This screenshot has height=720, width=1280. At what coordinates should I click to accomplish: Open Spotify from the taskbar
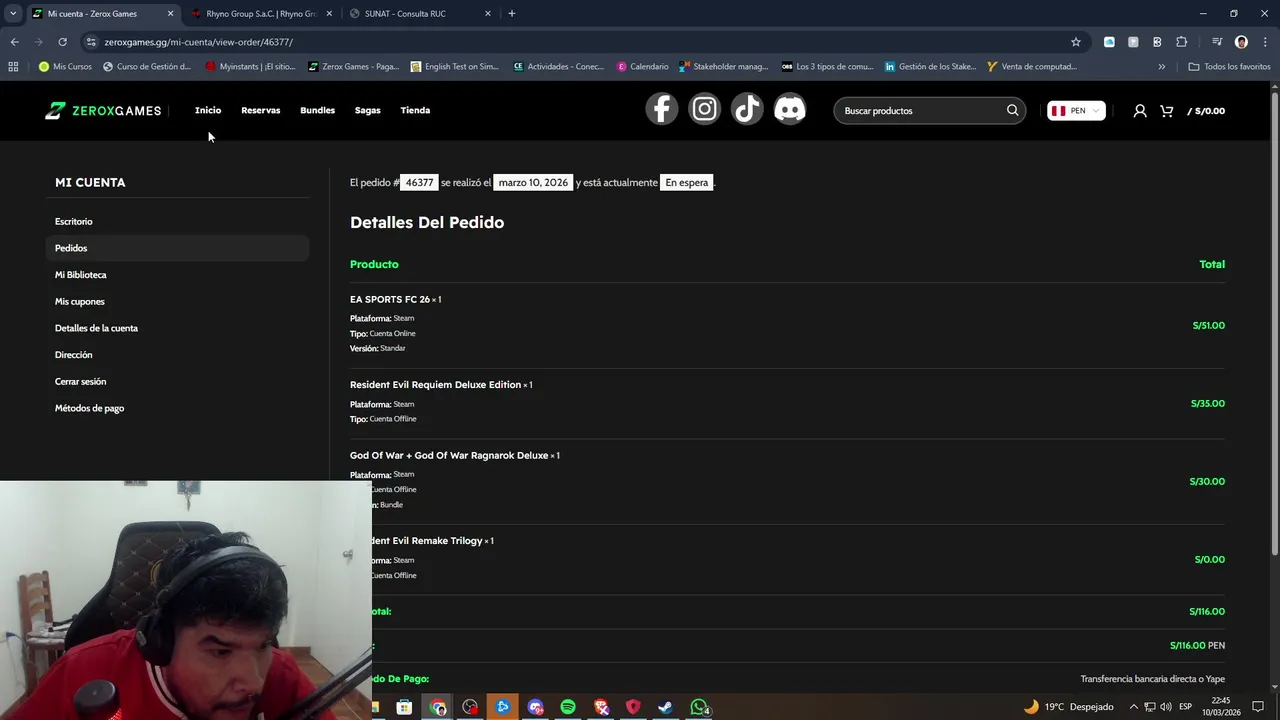(x=568, y=707)
